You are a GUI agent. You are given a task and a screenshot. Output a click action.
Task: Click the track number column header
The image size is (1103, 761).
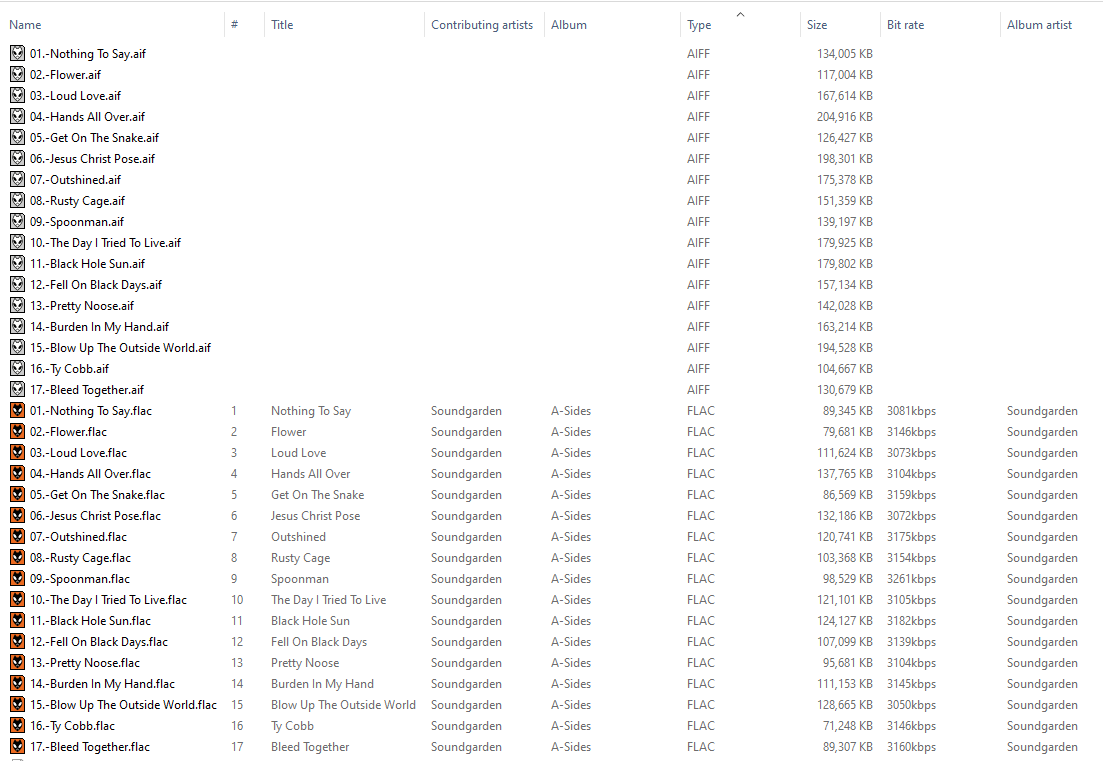coord(235,25)
